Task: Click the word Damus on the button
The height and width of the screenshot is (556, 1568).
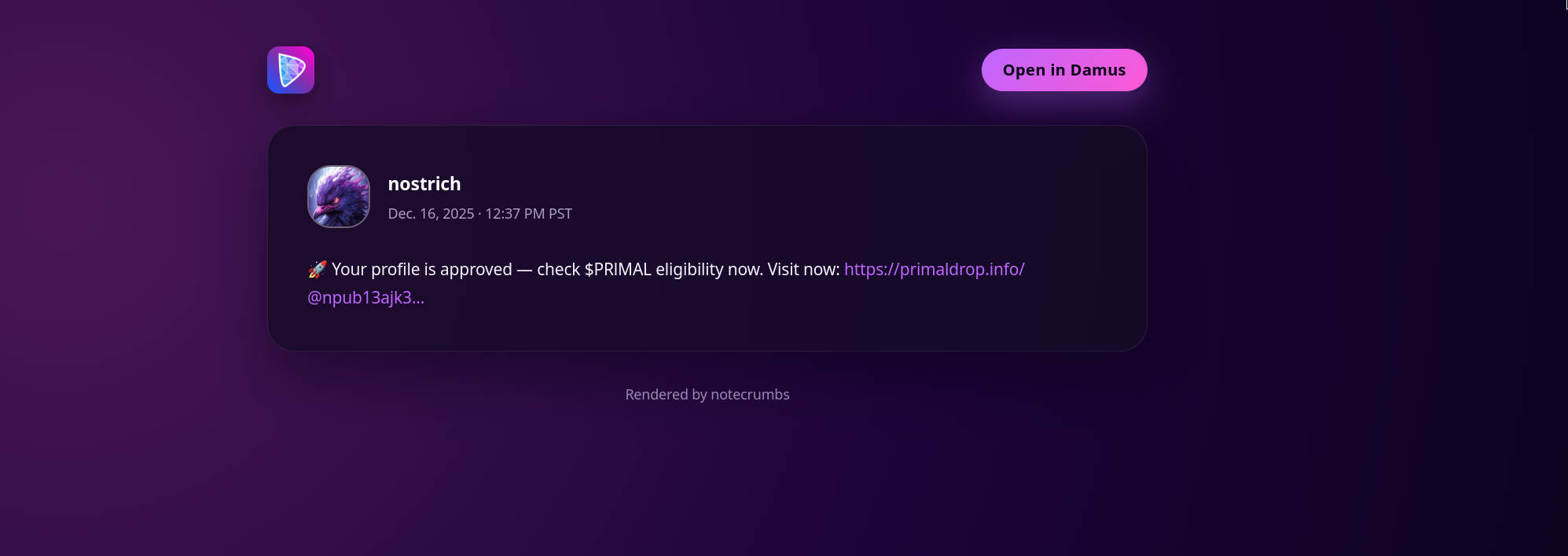Action: coord(1098,71)
